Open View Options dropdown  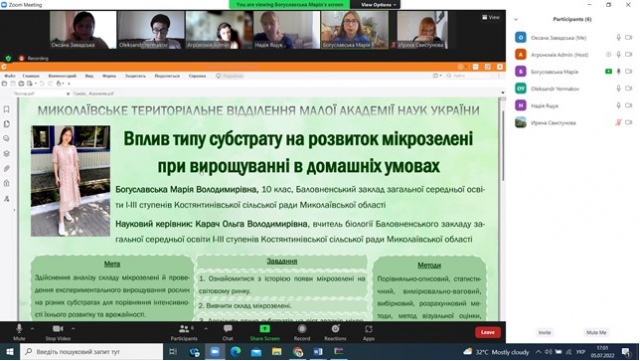pyautogui.click(x=378, y=4)
